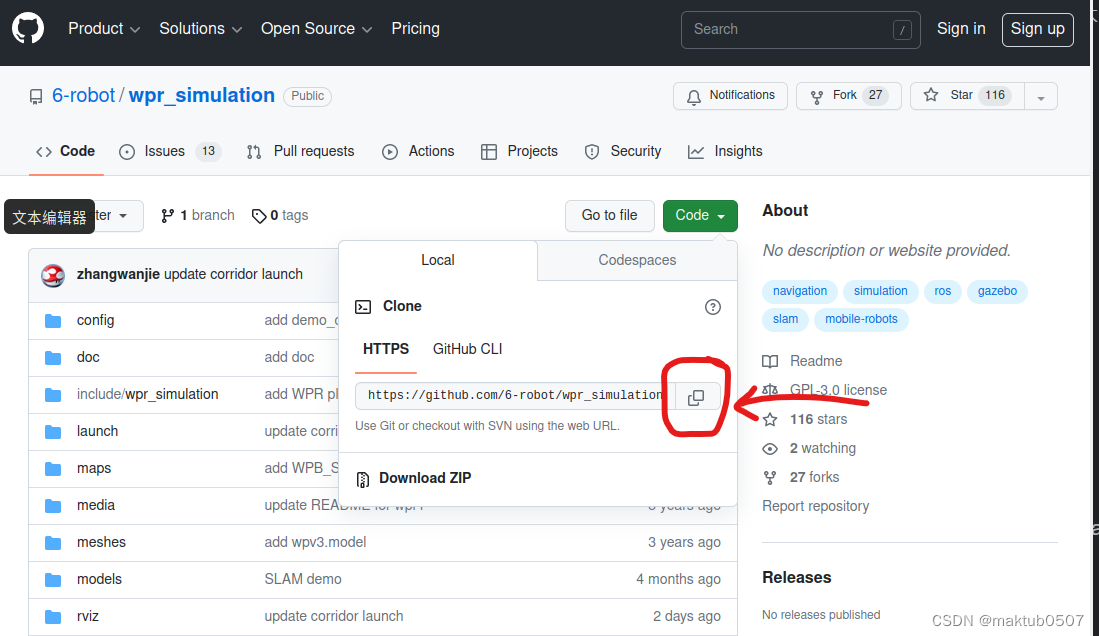Click the GitHub Octocat logo
Image resolution: width=1099 pixels, height=636 pixels.
[x=28, y=29]
